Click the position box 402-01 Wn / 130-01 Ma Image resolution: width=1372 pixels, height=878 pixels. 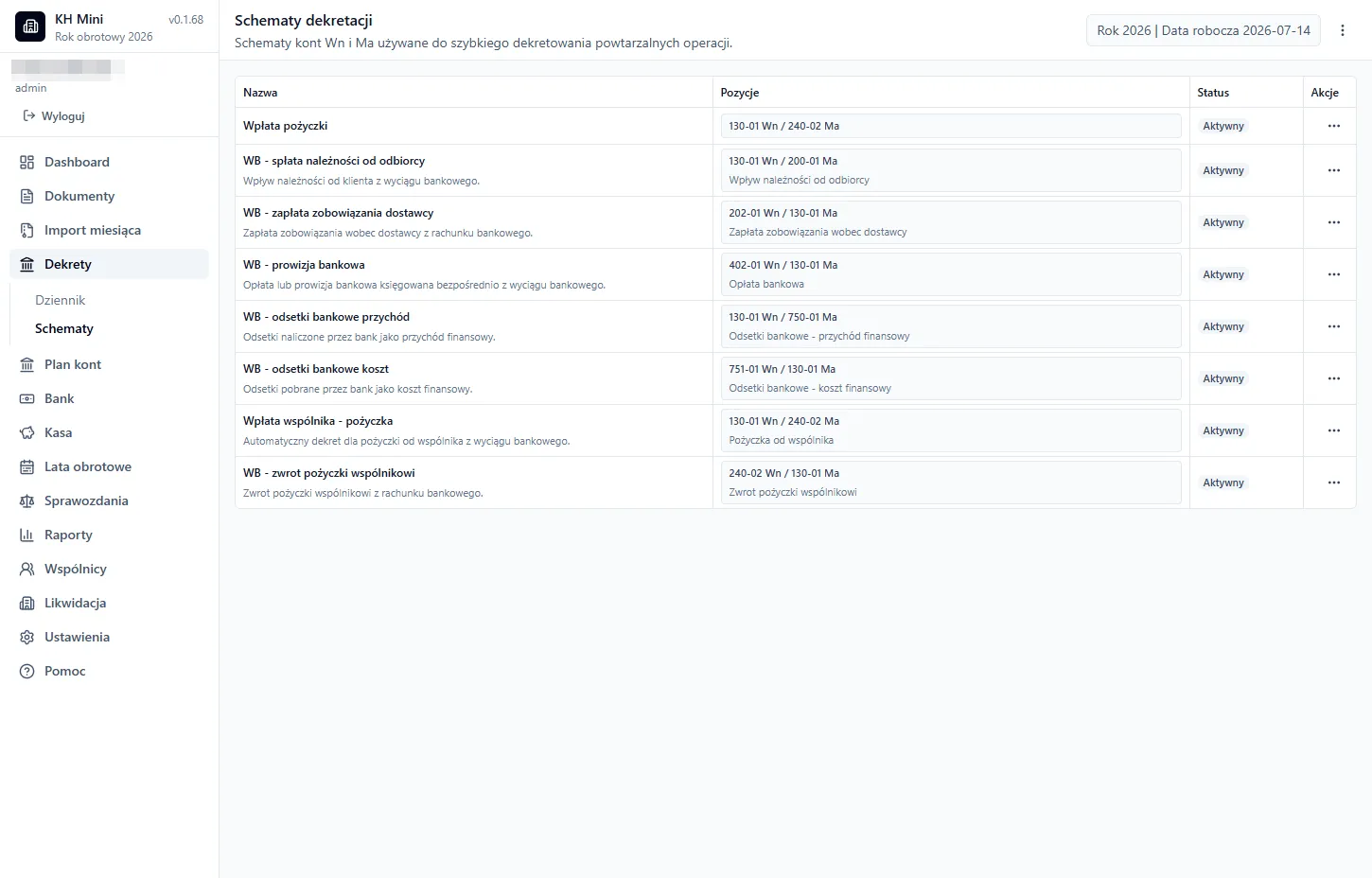pyautogui.click(x=951, y=274)
